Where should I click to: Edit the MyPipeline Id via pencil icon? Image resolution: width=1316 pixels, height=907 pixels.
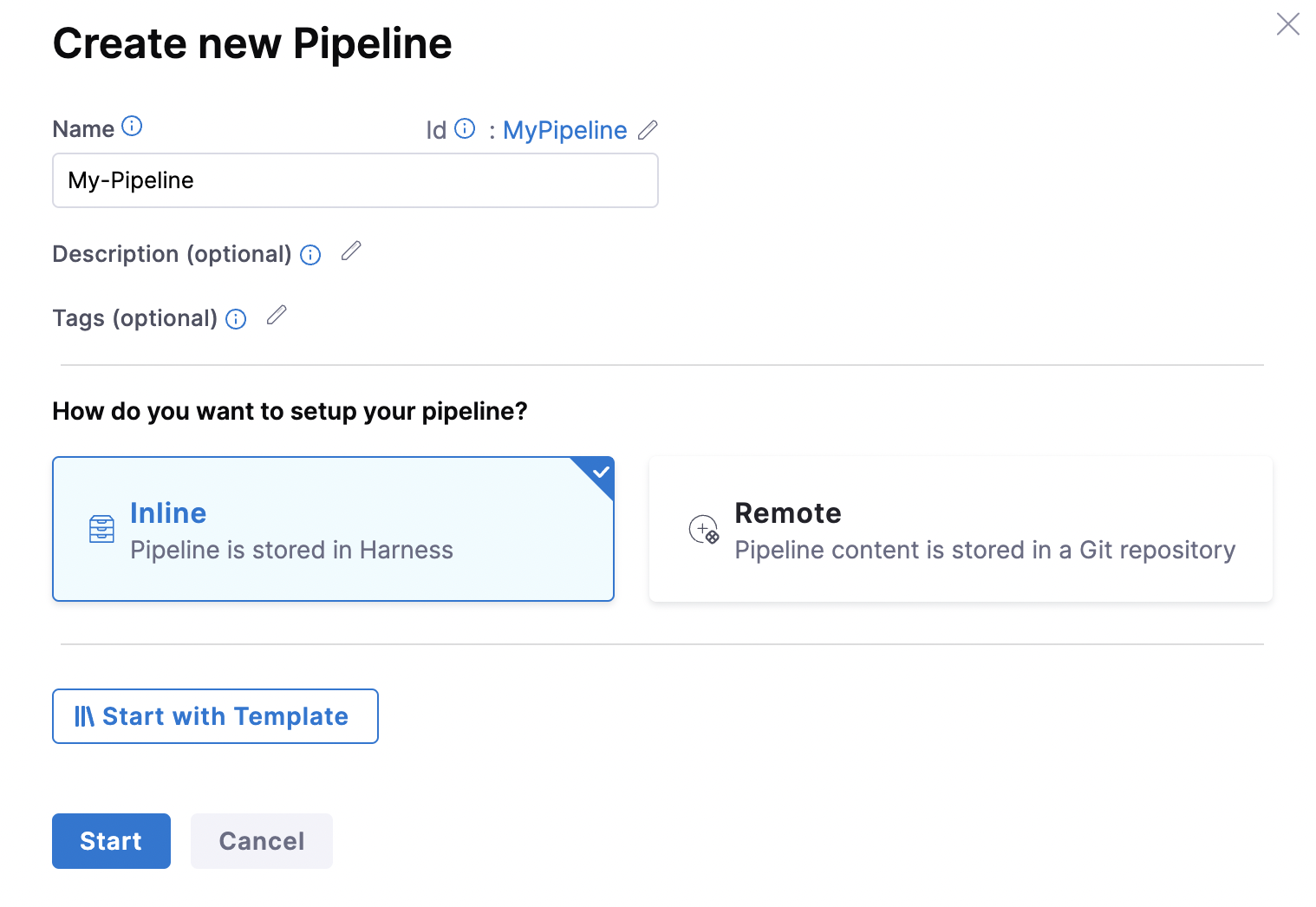click(648, 130)
